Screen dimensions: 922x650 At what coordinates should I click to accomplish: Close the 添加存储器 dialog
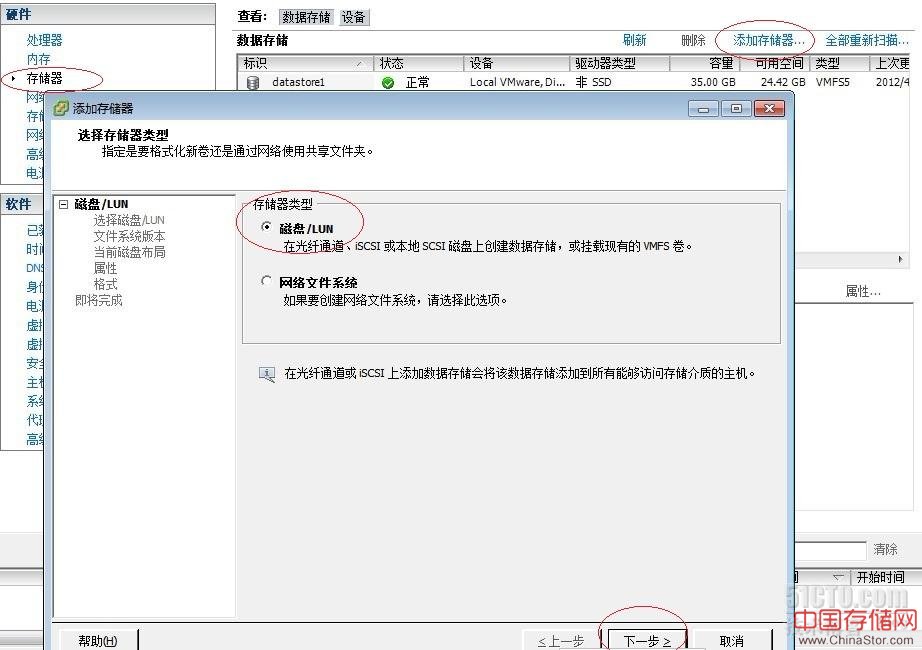pyautogui.click(x=769, y=109)
